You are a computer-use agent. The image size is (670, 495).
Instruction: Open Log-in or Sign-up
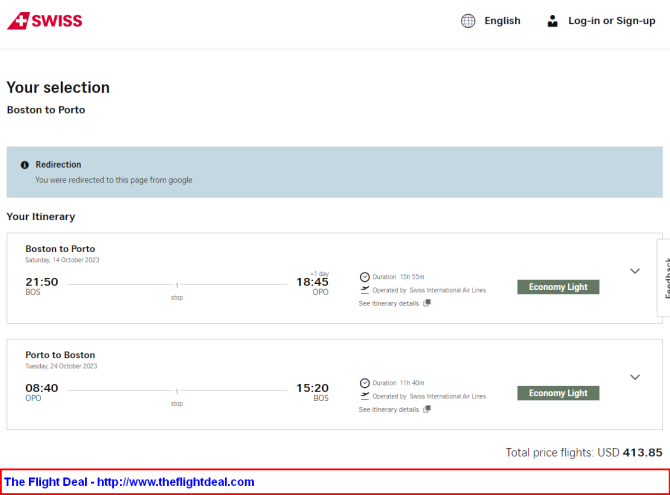(x=611, y=21)
